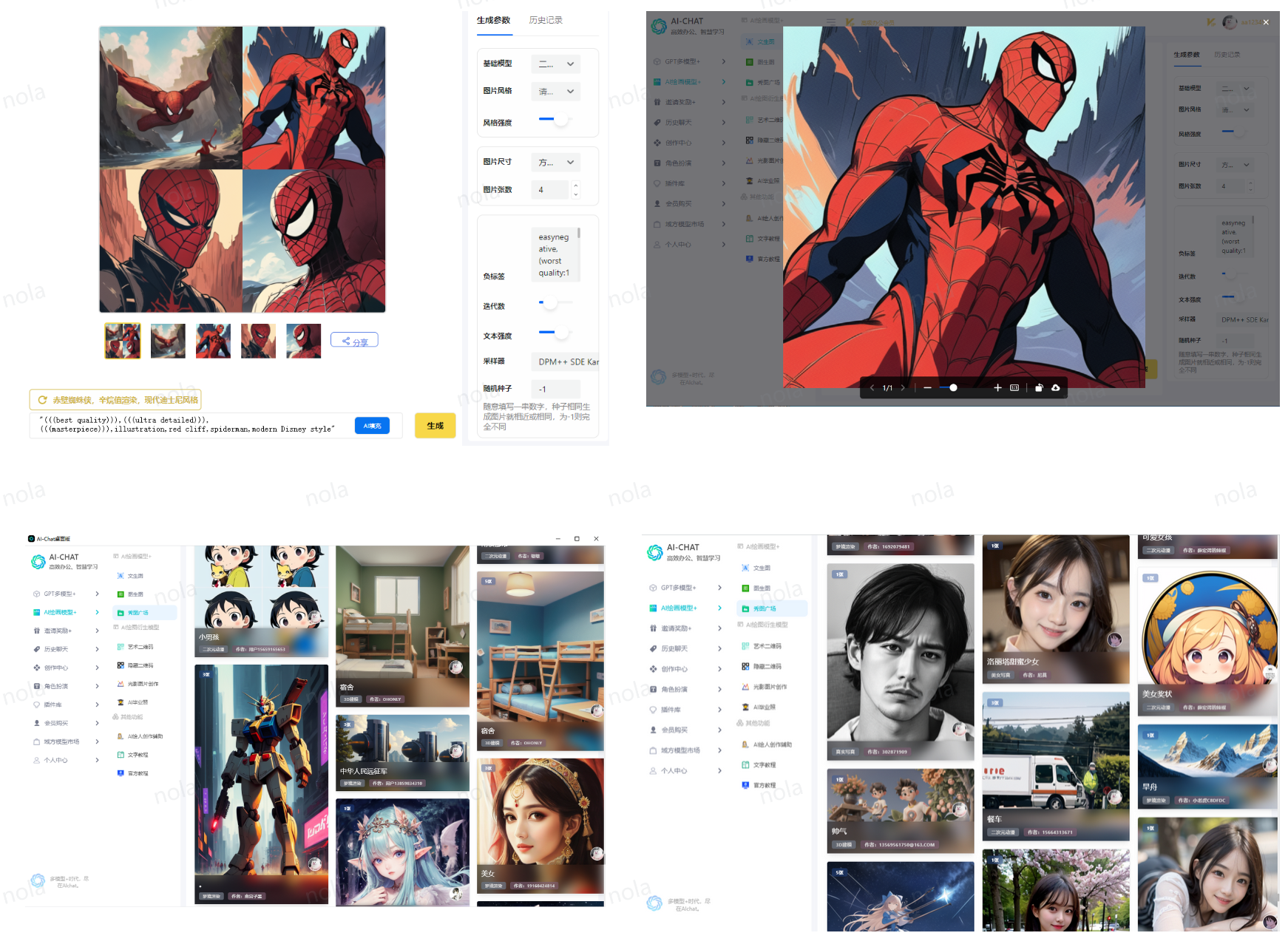Expand 个人中心 chevron in AI-Chat桌面版 window
The width and height of the screenshot is (1288, 947).
[97, 760]
